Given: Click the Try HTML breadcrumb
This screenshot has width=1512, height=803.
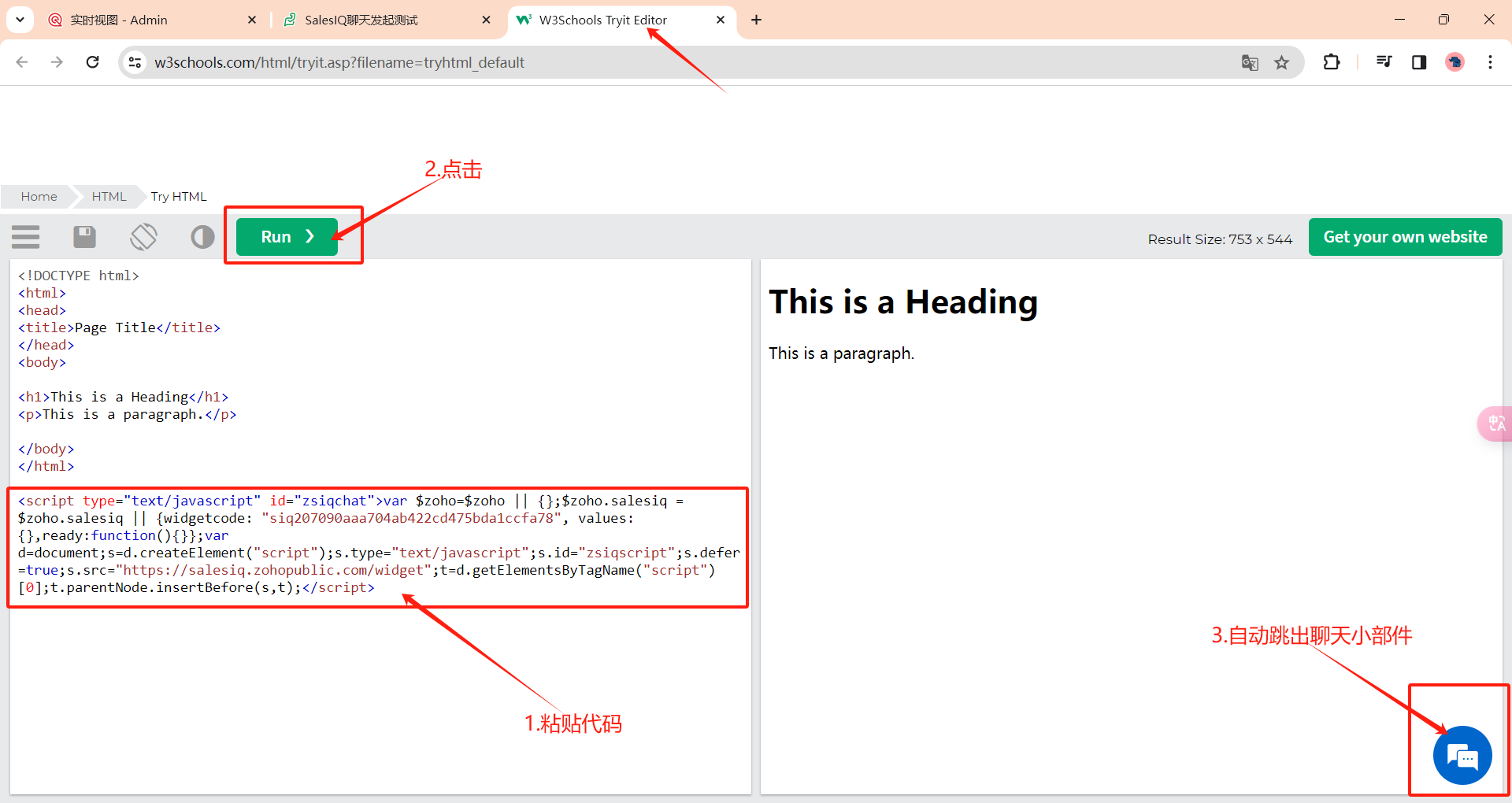Looking at the screenshot, I should (179, 197).
